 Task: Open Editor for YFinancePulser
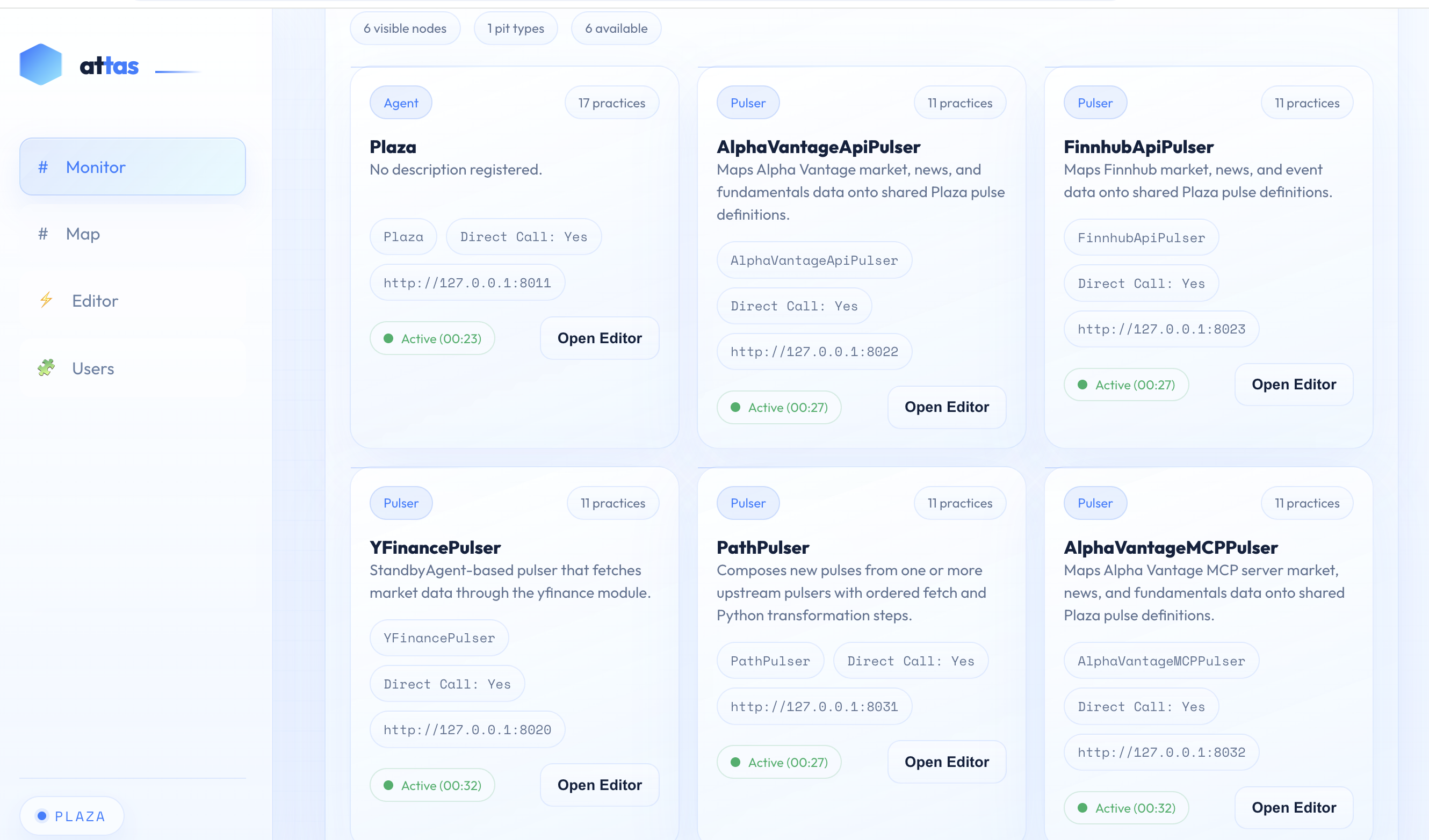(600, 785)
